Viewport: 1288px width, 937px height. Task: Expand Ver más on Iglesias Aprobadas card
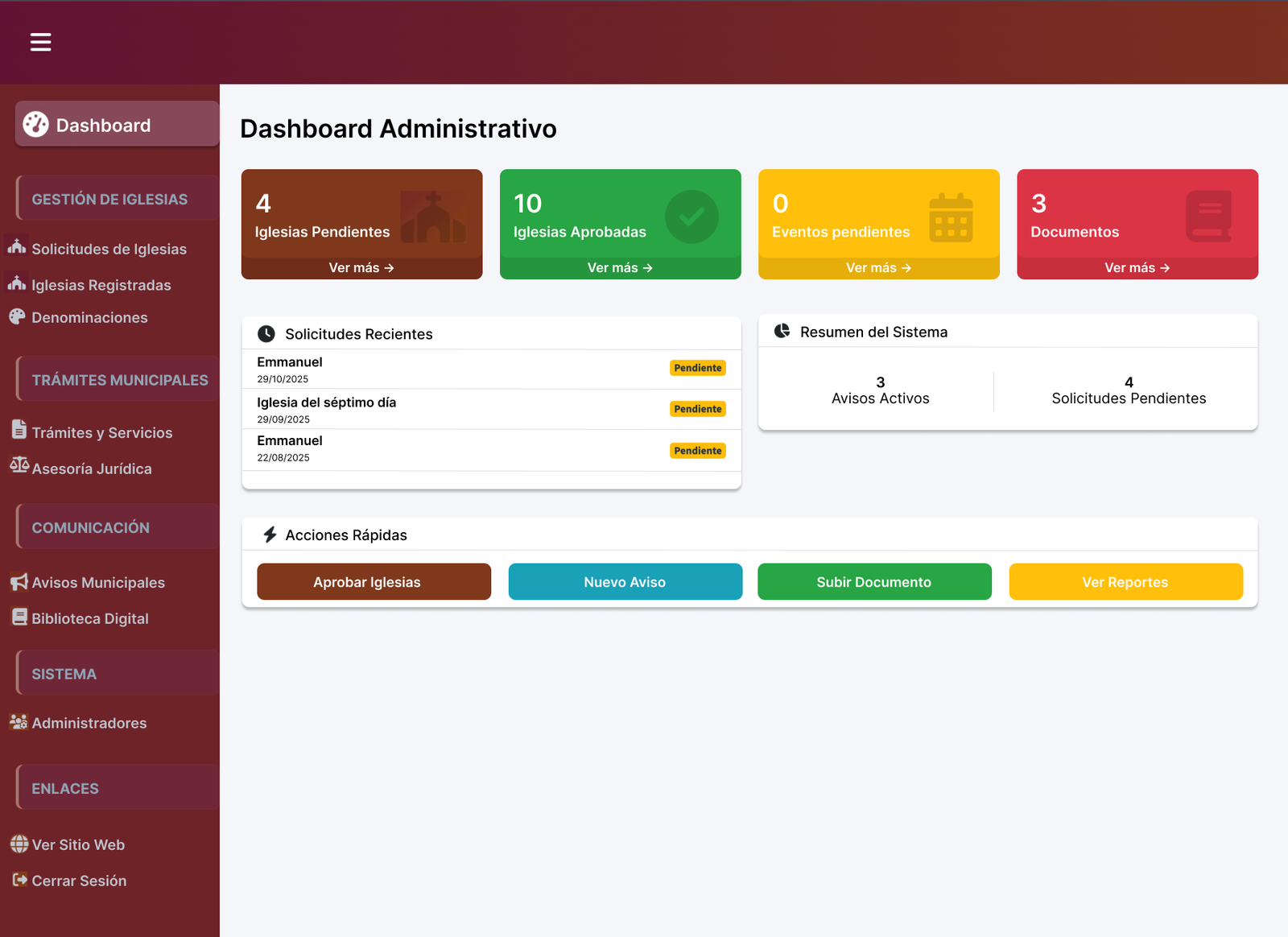pos(620,268)
